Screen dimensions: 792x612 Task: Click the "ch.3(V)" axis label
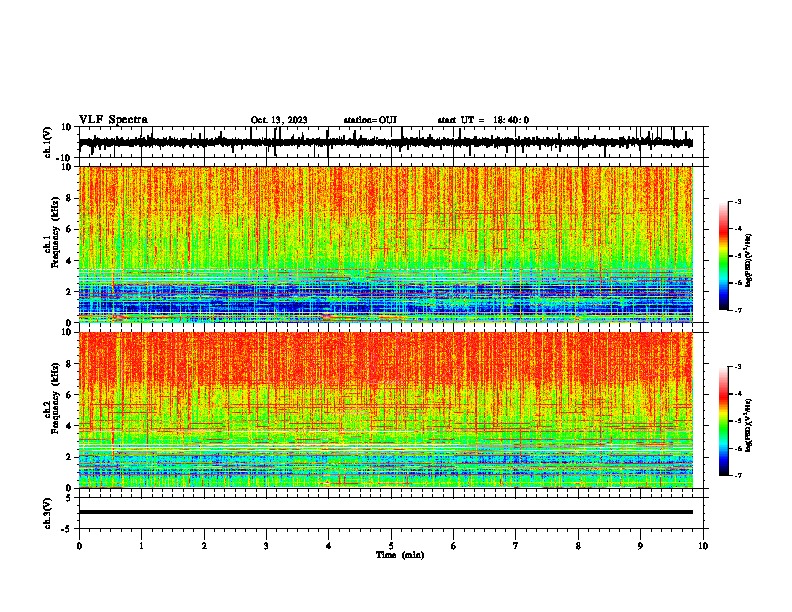coord(48,513)
